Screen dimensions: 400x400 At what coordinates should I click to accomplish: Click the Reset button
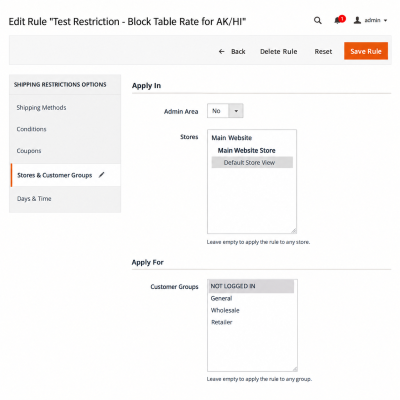323,51
